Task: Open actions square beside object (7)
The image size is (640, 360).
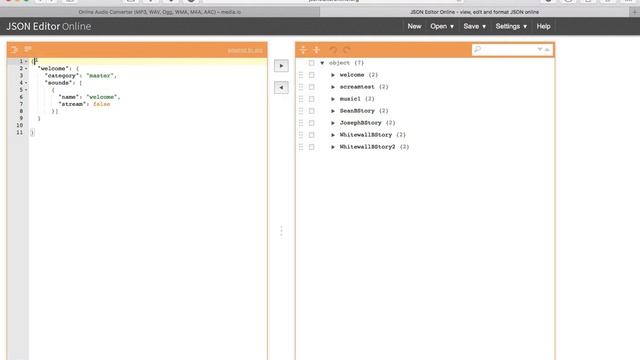Action: pyautogui.click(x=311, y=63)
